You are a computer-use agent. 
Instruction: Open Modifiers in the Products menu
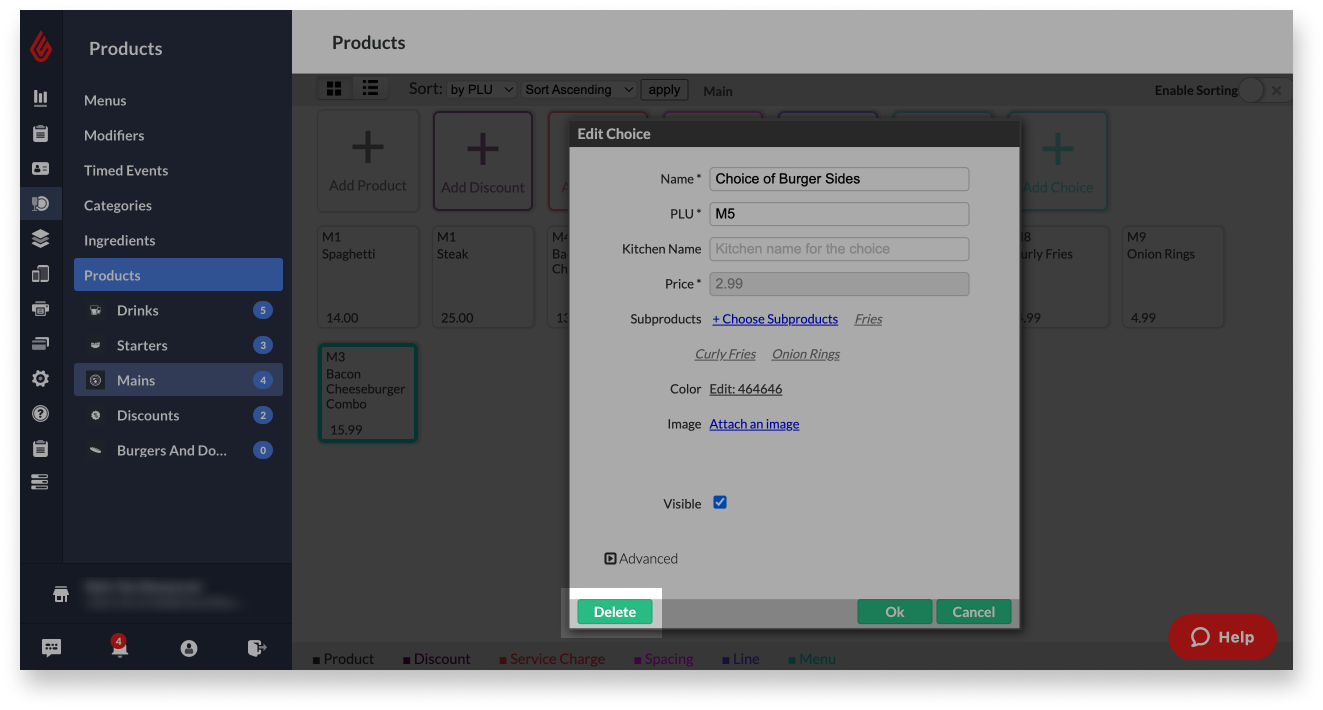[x=114, y=135]
